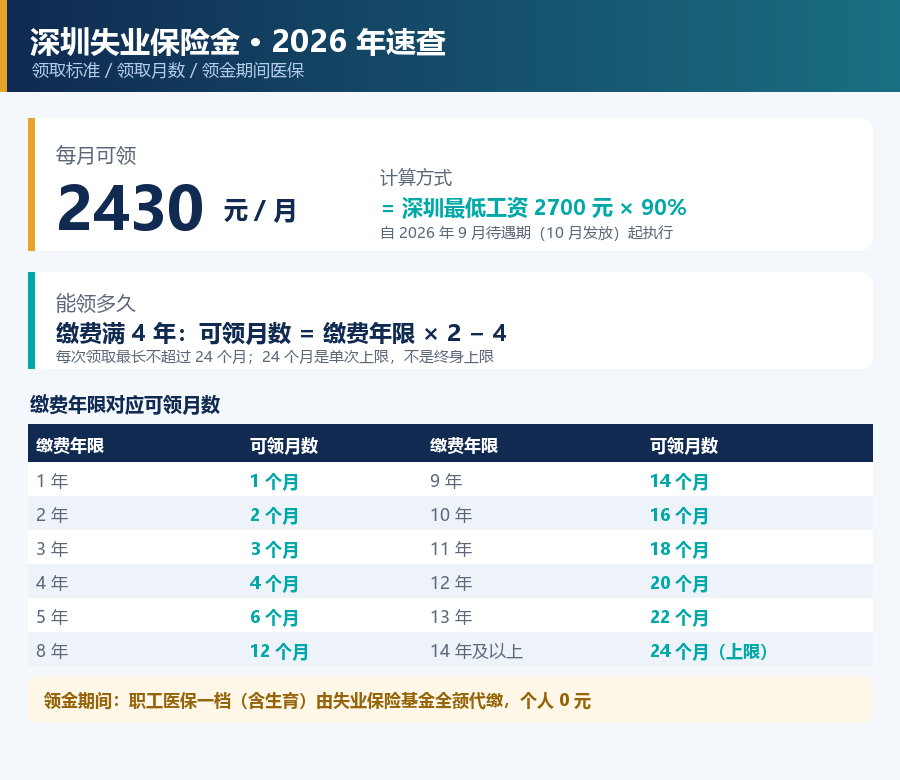Screen dimensions: 900x780
Task: Click the 能领多久 label
Action: coord(95,302)
